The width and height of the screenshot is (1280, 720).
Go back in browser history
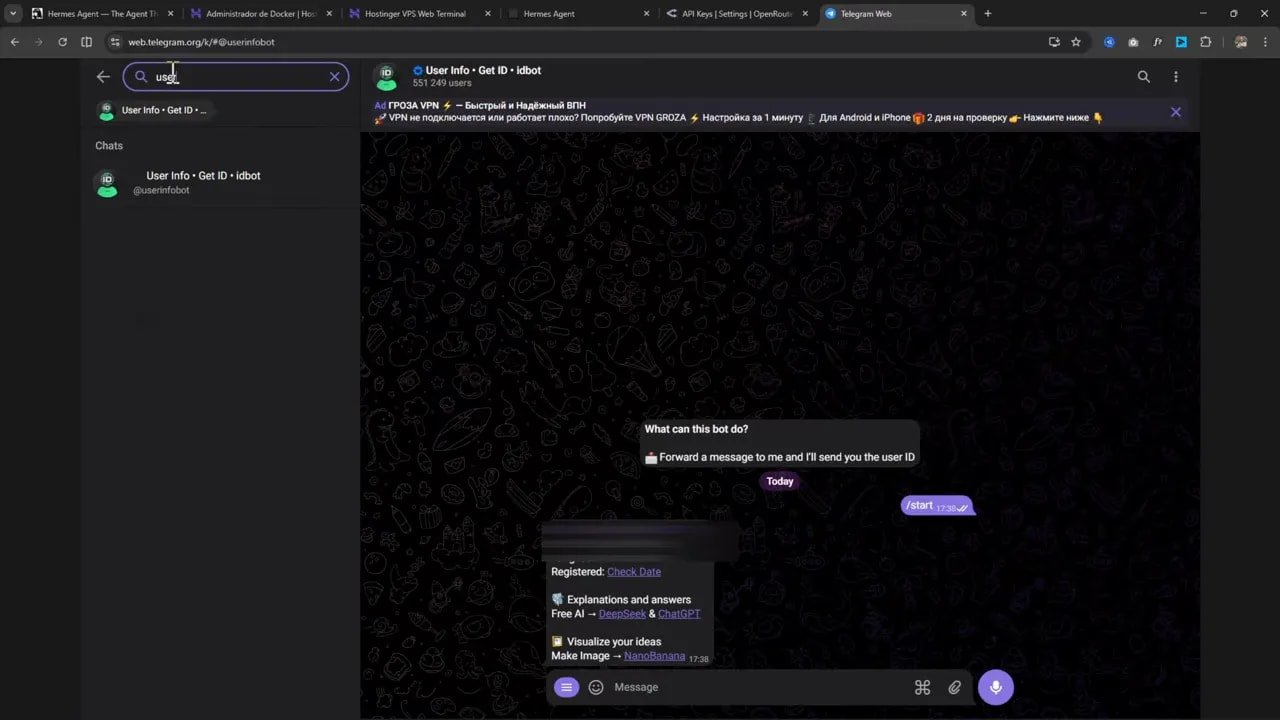(x=15, y=42)
